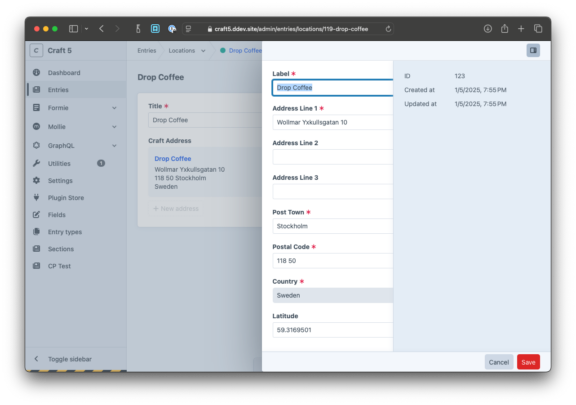Toggle the Safari sidebar panel icon
This screenshot has height=405, width=576.
[x=73, y=29]
